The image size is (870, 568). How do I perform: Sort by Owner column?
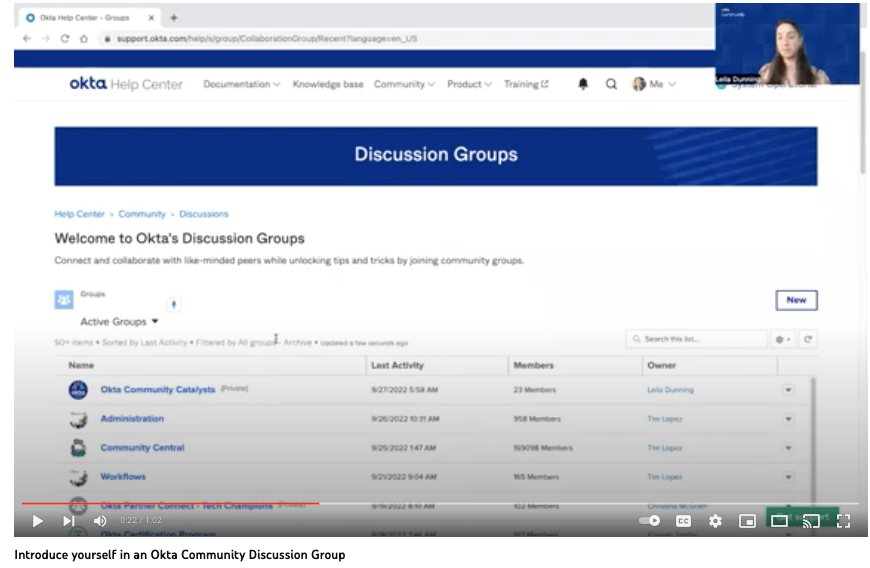click(661, 365)
